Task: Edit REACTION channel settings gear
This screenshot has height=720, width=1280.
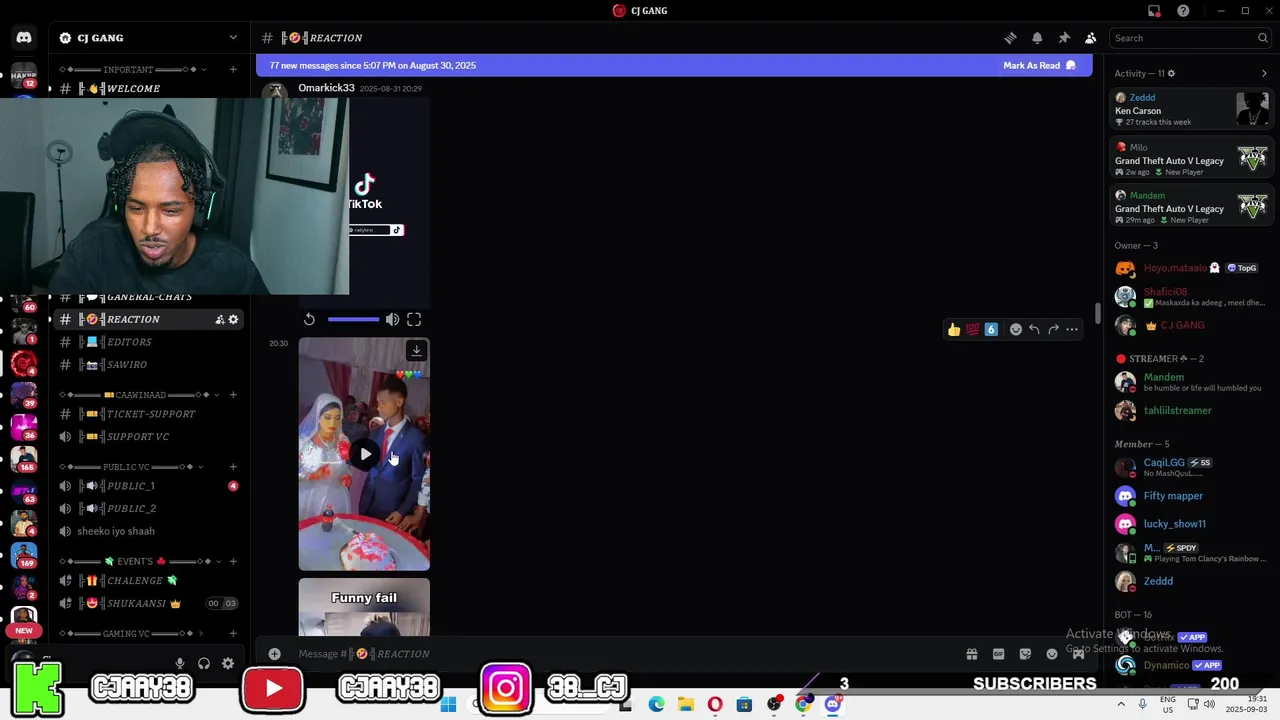Action: tap(233, 319)
